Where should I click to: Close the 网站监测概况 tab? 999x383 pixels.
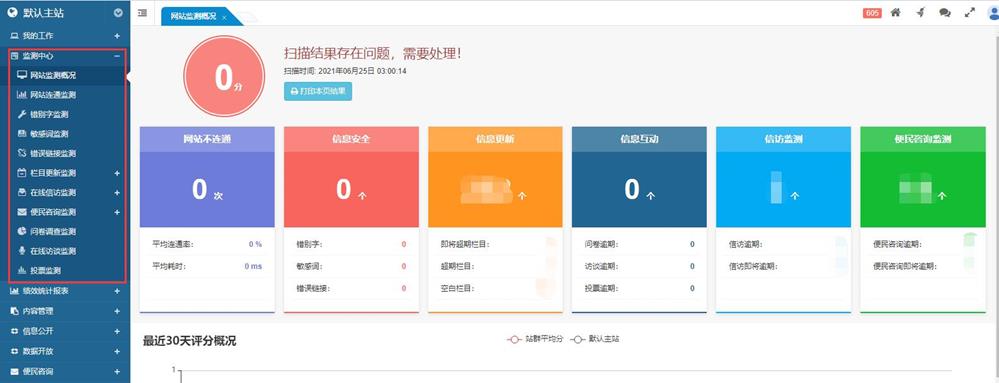[x=224, y=18]
